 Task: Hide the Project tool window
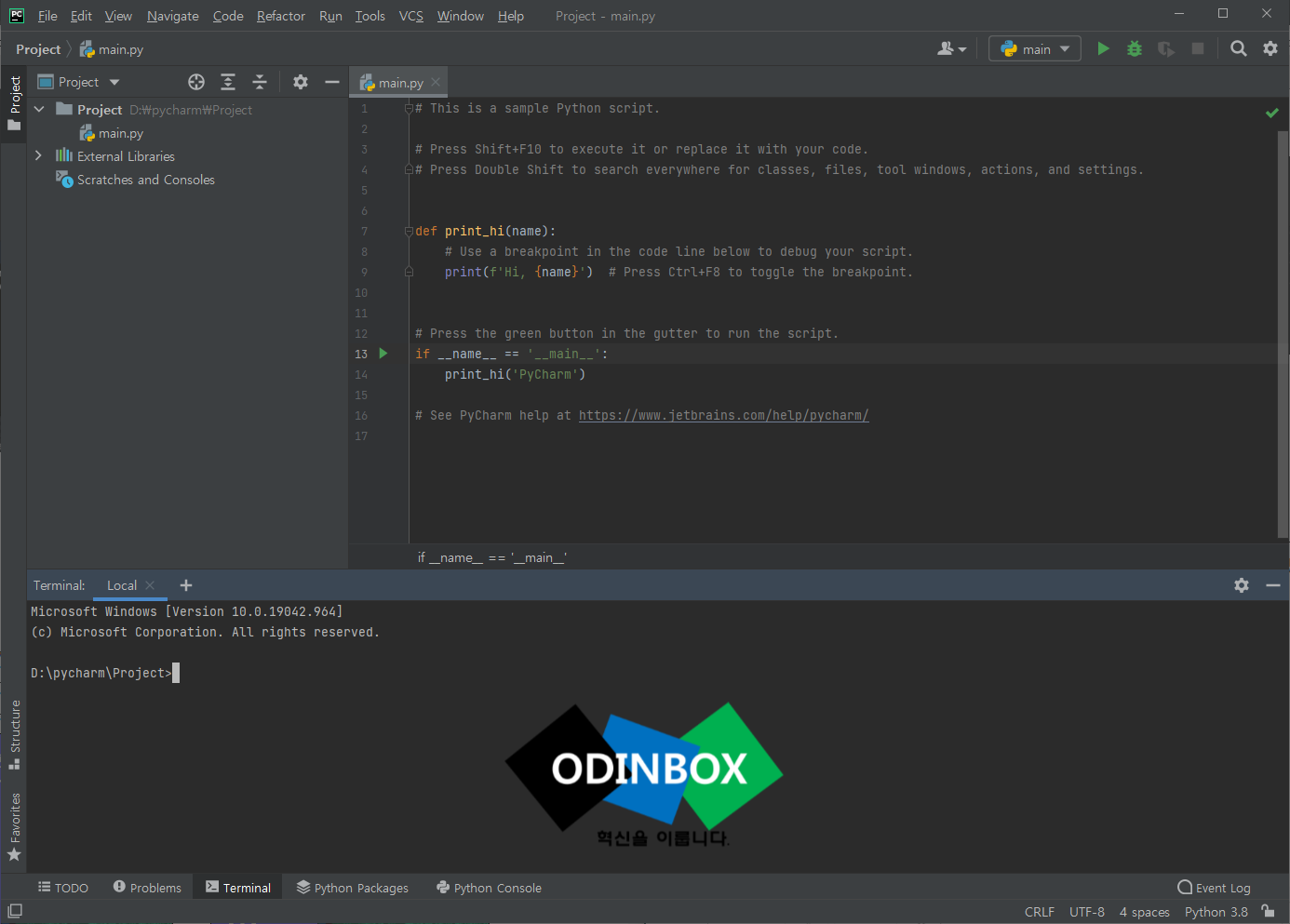pos(332,82)
